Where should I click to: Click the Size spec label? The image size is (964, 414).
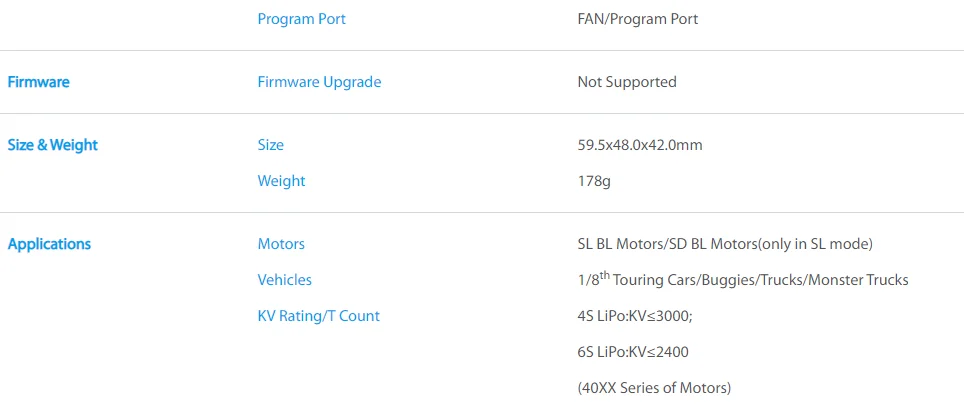click(x=271, y=145)
